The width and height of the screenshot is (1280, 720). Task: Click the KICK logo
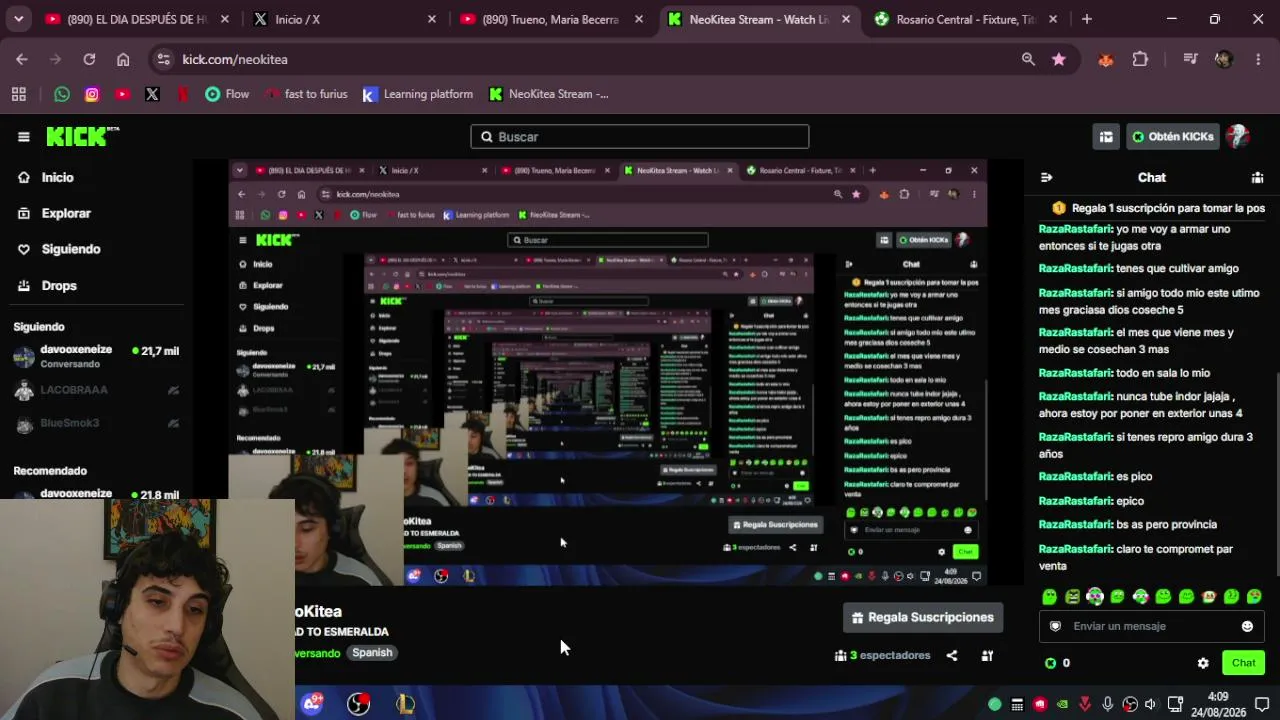(x=82, y=137)
